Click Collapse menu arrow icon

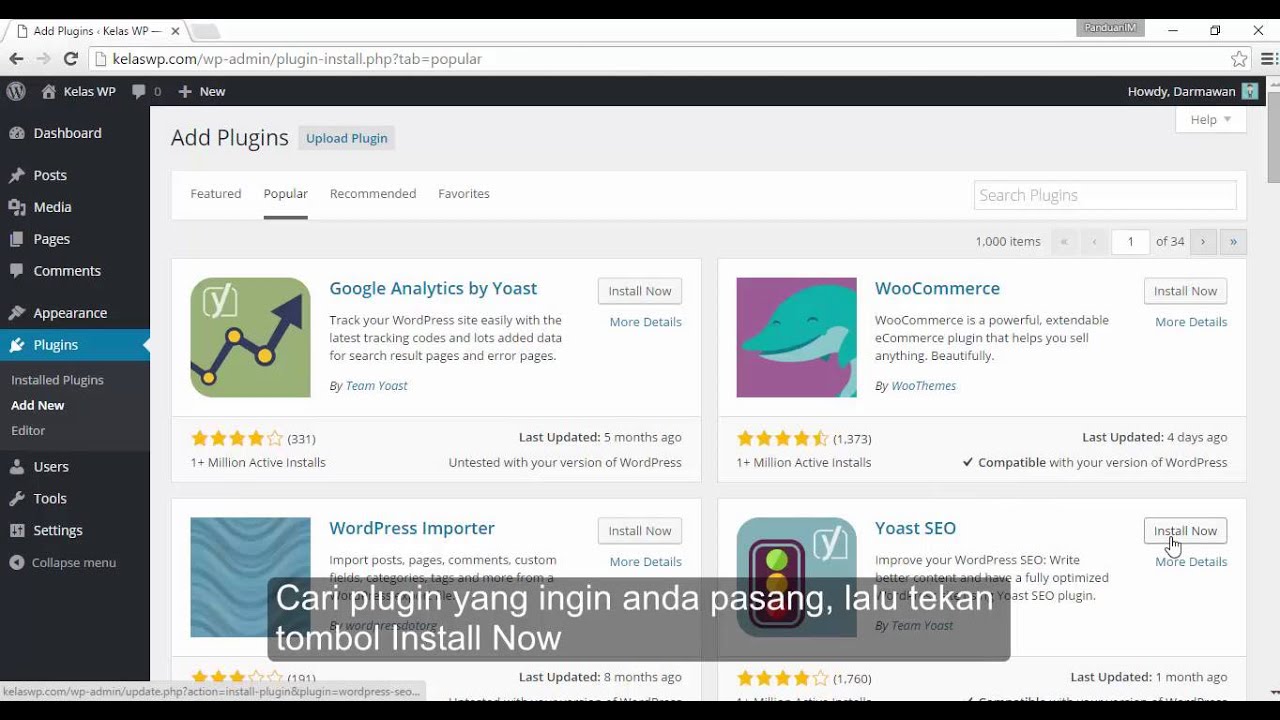(16, 563)
